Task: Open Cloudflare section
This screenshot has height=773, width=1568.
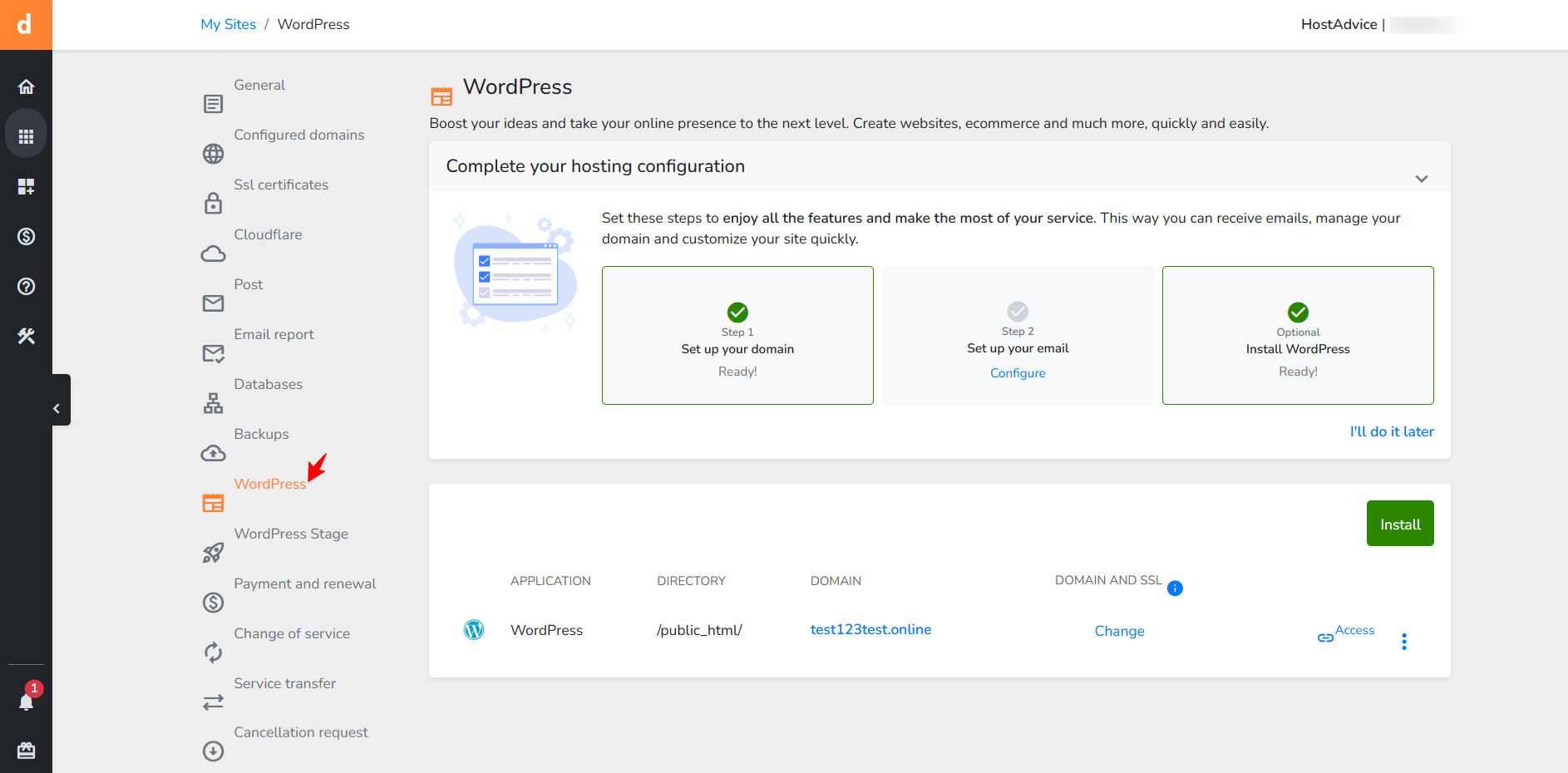Action: (x=268, y=234)
